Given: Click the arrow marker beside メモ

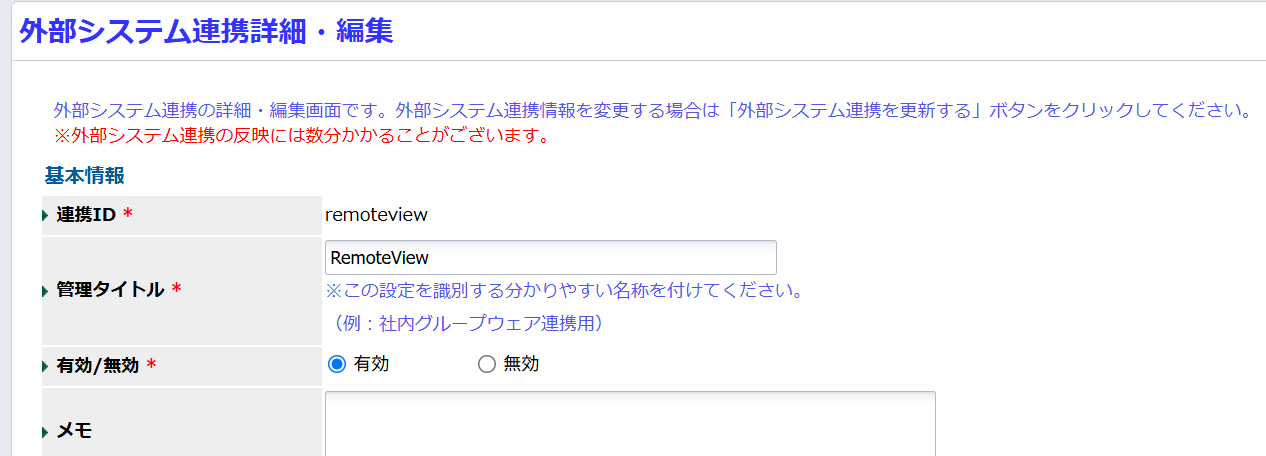Looking at the screenshot, I should click(x=45, y=432).
